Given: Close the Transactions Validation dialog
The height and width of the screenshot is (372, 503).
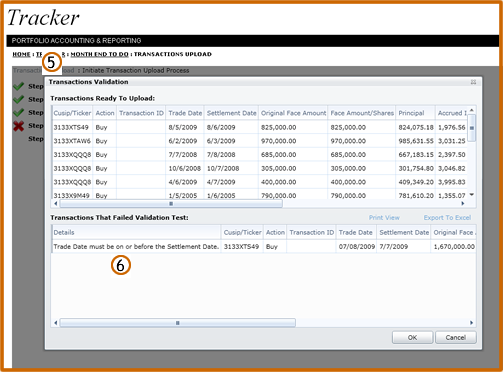Looking at the screenshot, I should click(473, 82).
